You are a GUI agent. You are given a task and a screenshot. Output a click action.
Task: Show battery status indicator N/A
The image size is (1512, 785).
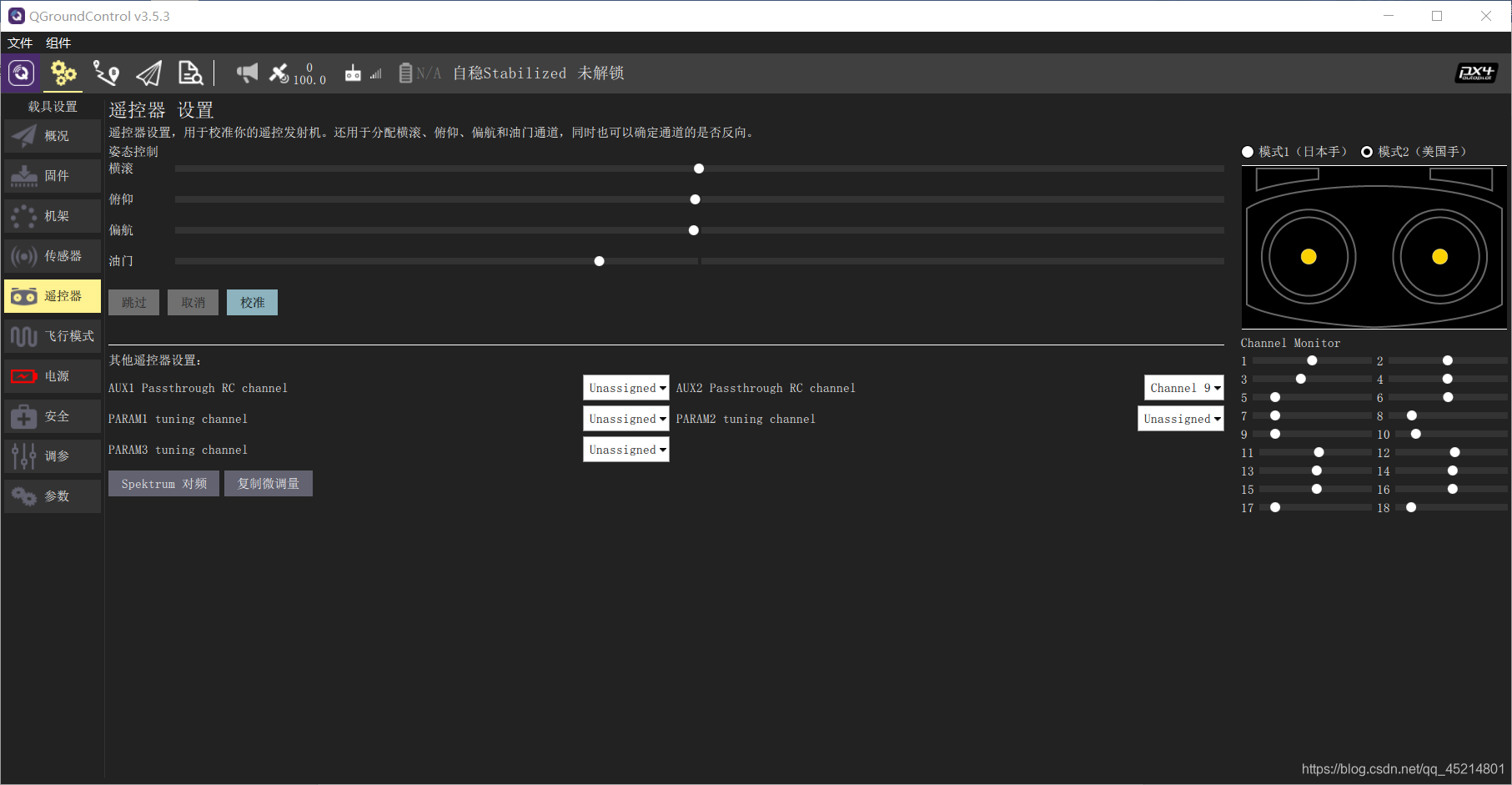(x=419, y=73)
